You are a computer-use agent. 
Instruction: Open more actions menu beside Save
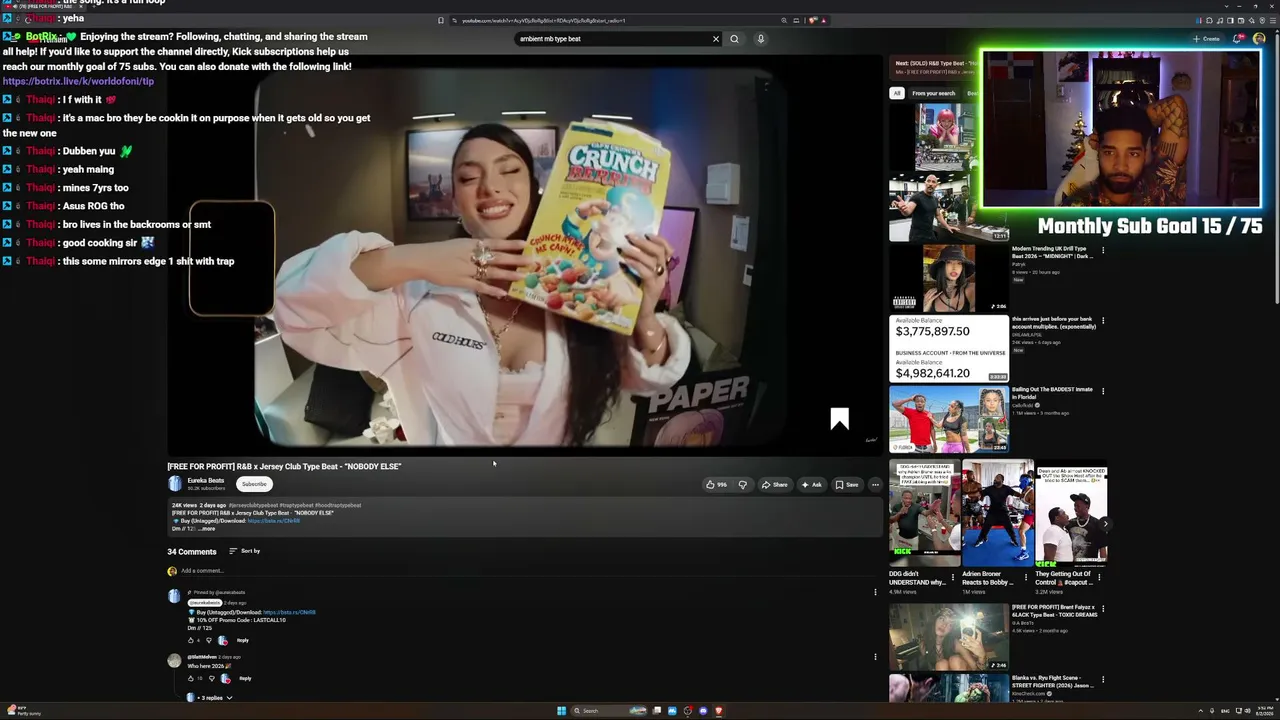(875, 485)
